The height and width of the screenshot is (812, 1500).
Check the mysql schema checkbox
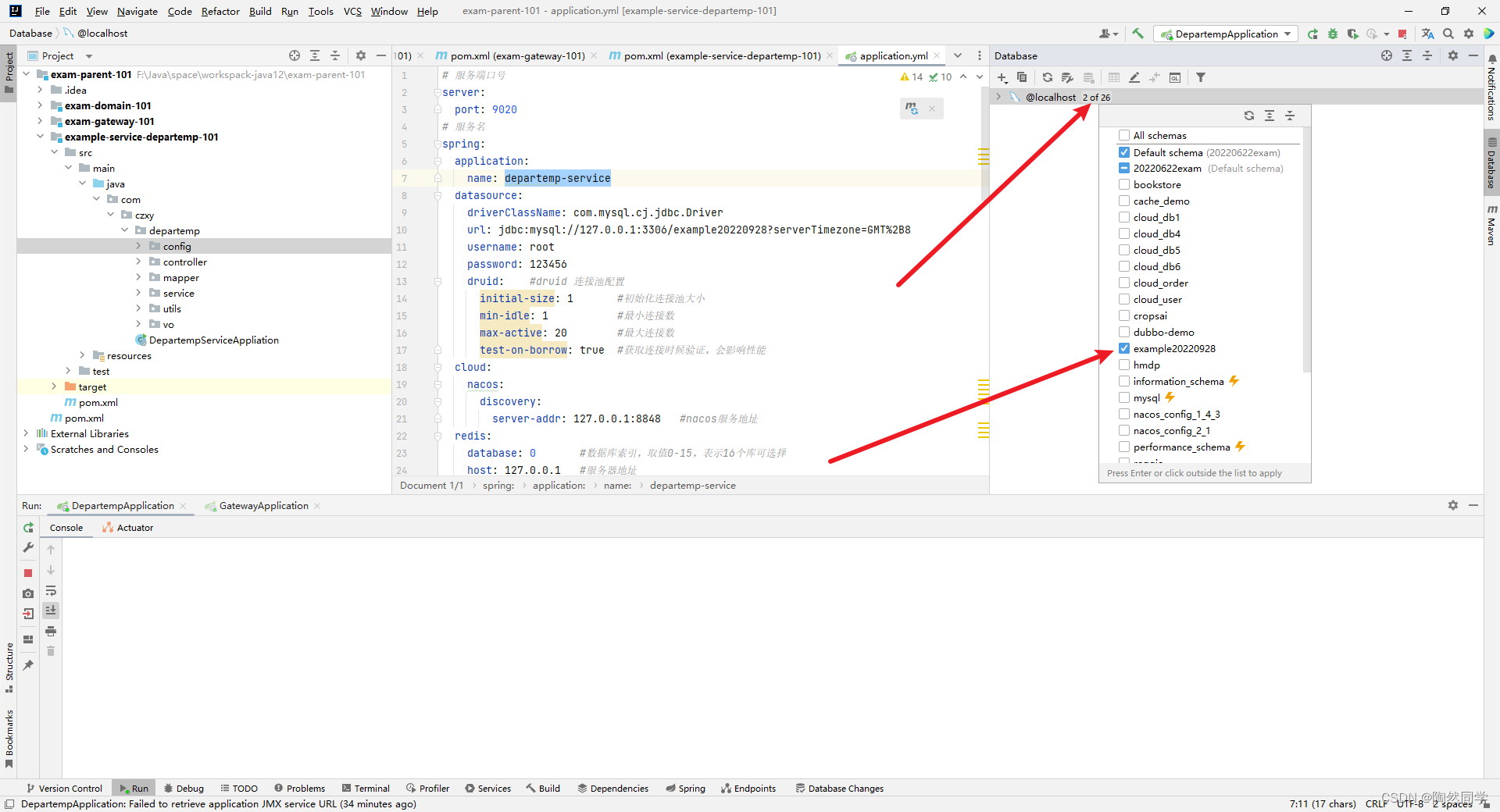[1124, 397]
